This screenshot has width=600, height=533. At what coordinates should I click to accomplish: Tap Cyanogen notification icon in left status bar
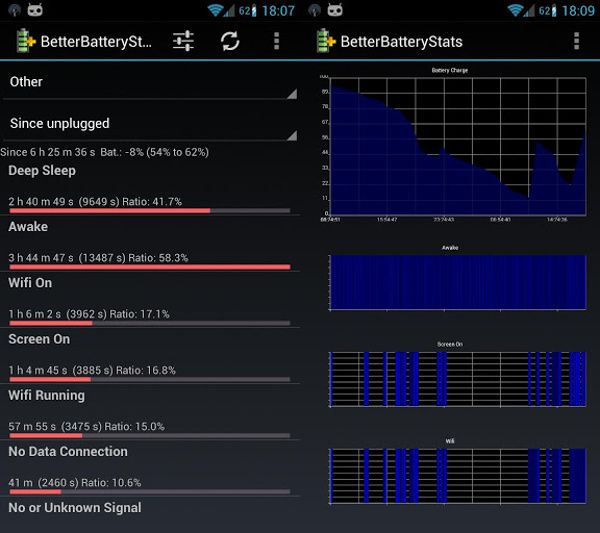pos(37,10)
